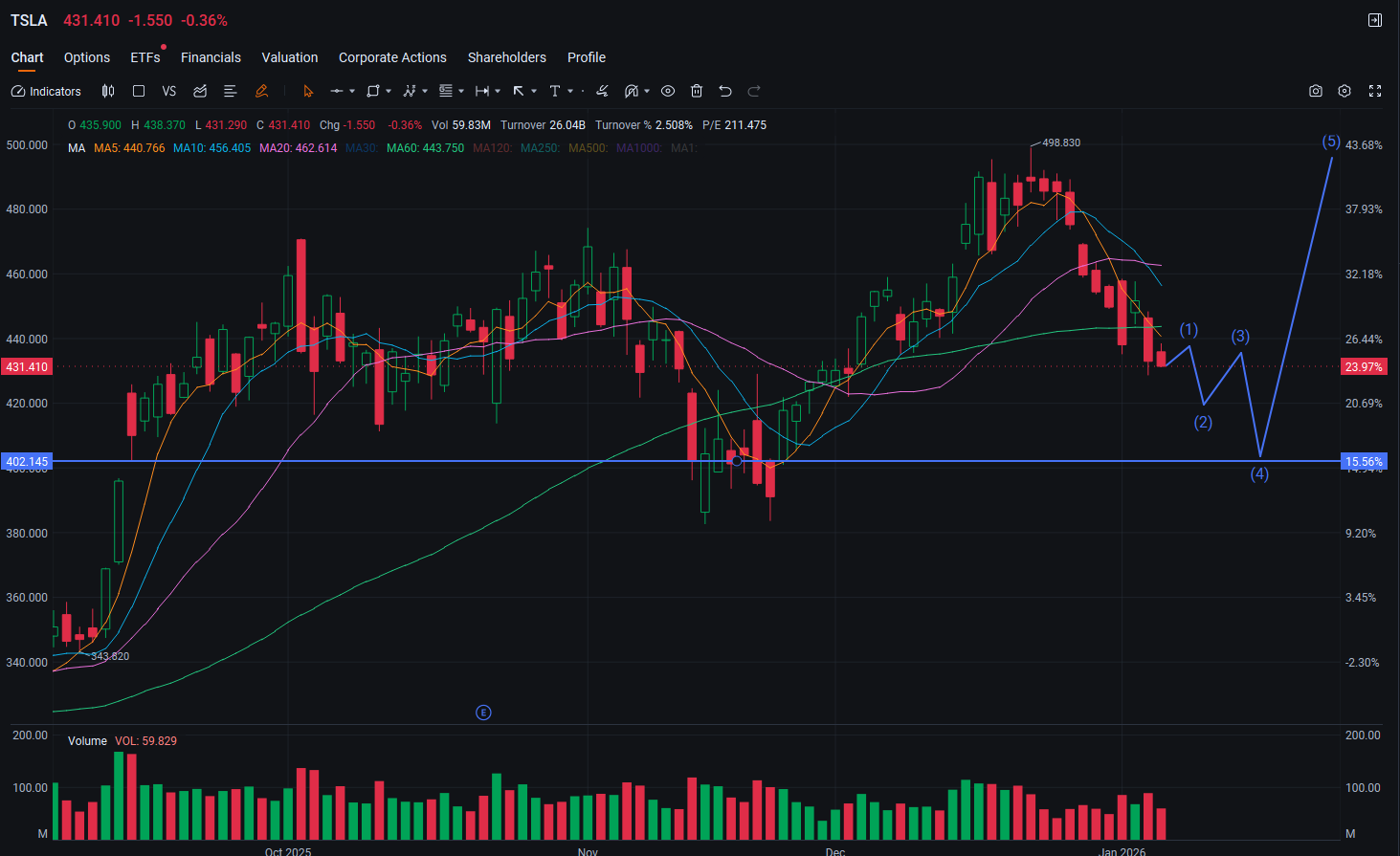1400x856 pixels.
Task: Enable the MA30 moving average line
Action: (362, 148)
